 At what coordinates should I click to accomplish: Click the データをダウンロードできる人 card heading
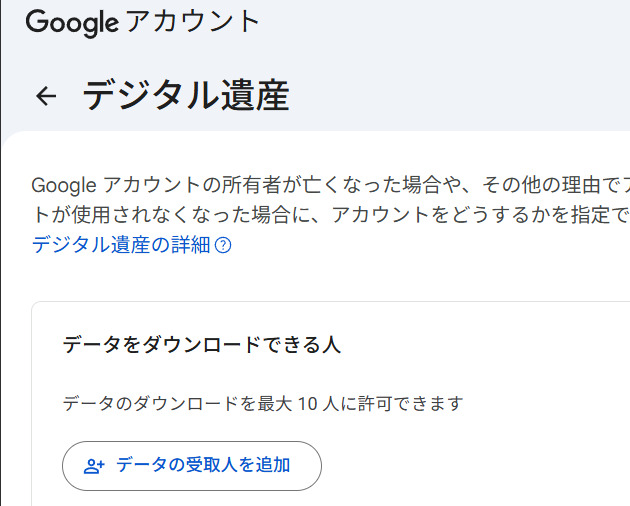[x=202, y=346]
